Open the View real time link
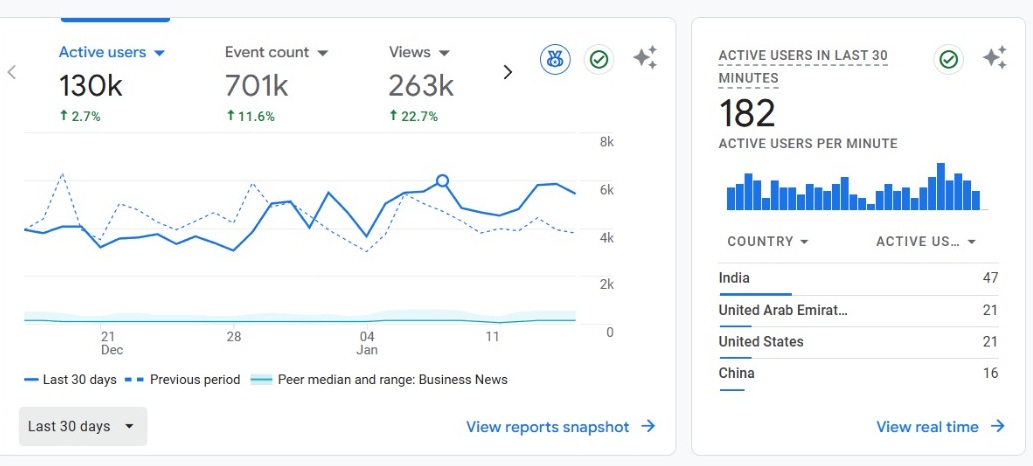 click(x=927, y=427)
